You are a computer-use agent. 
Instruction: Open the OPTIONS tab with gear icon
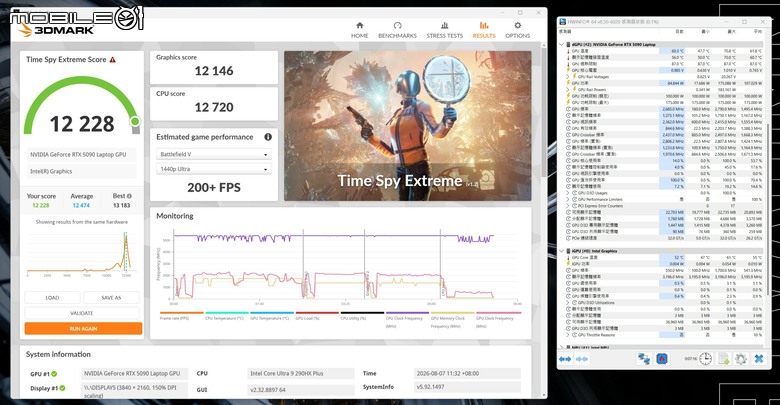click(x=517, y=30)
